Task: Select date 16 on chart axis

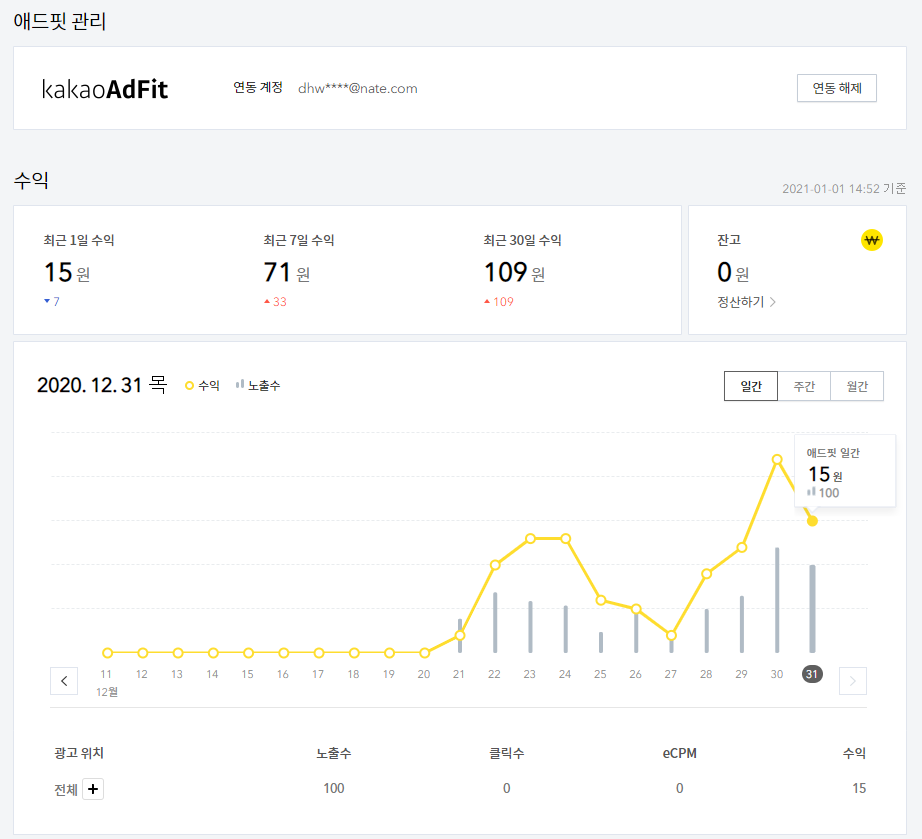Action: pos(283,674)
